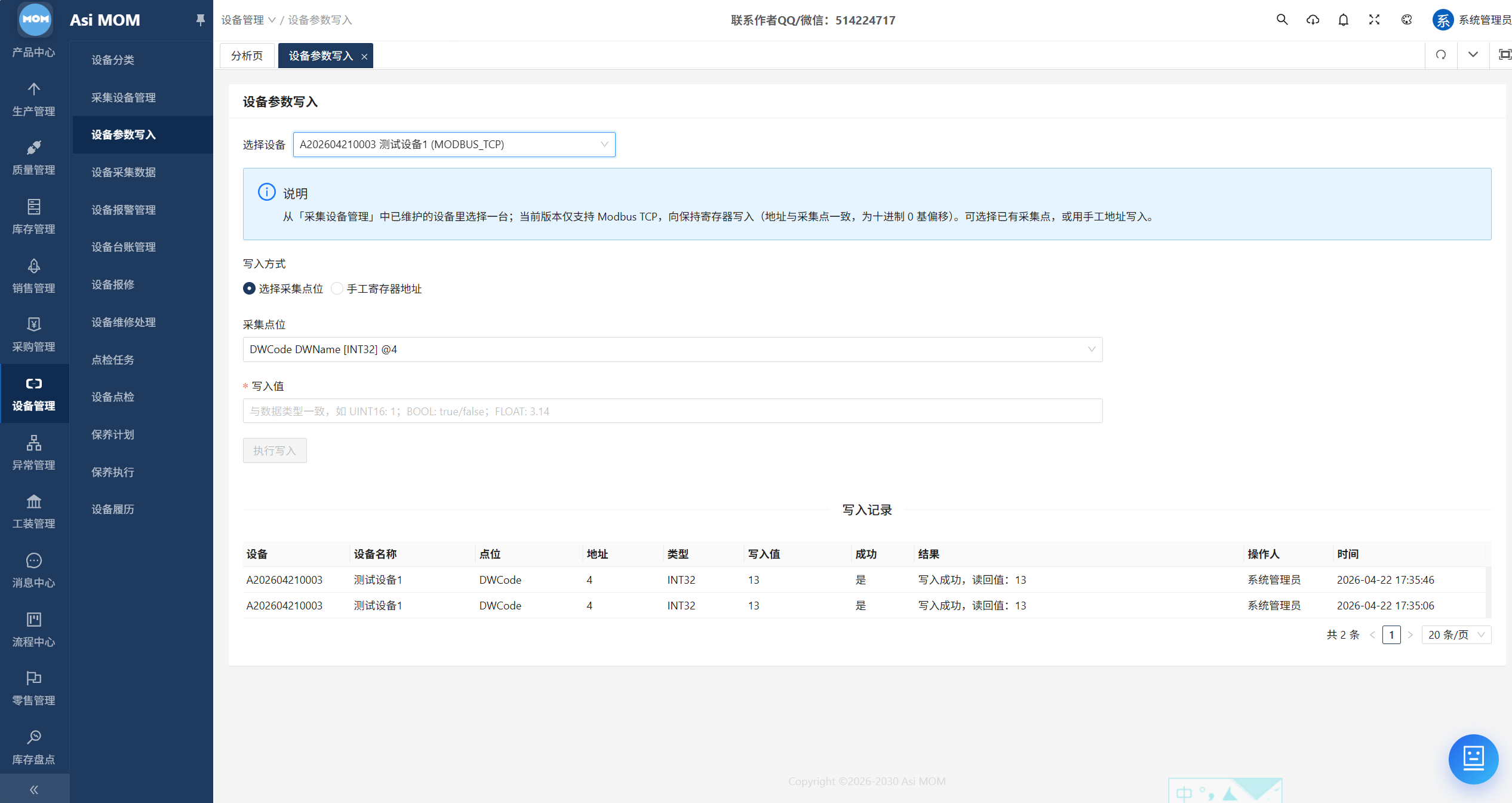Open 点检任务 menu item

[112, 360]
